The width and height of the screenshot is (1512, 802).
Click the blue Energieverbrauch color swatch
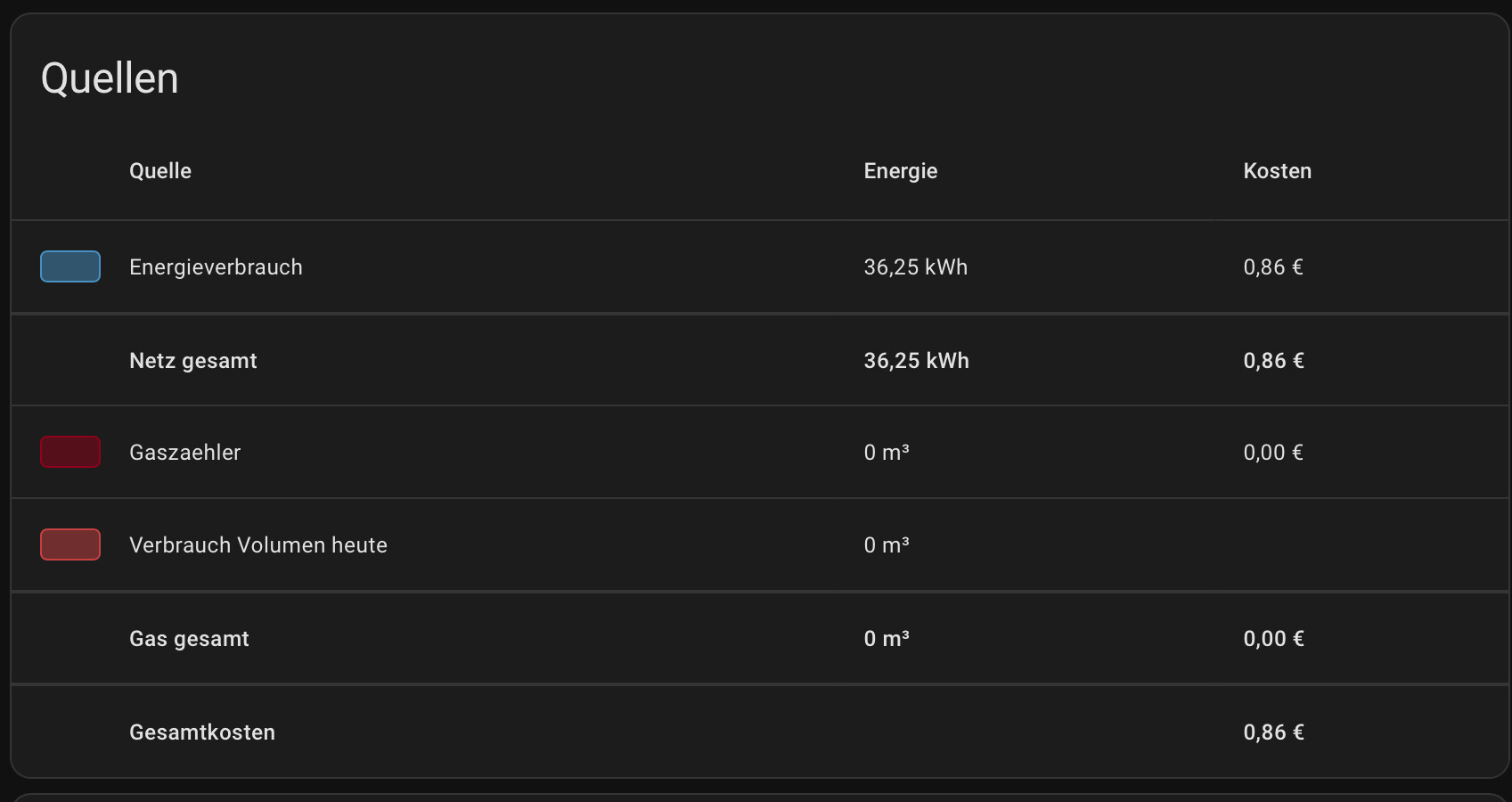[x=70, y=266]
